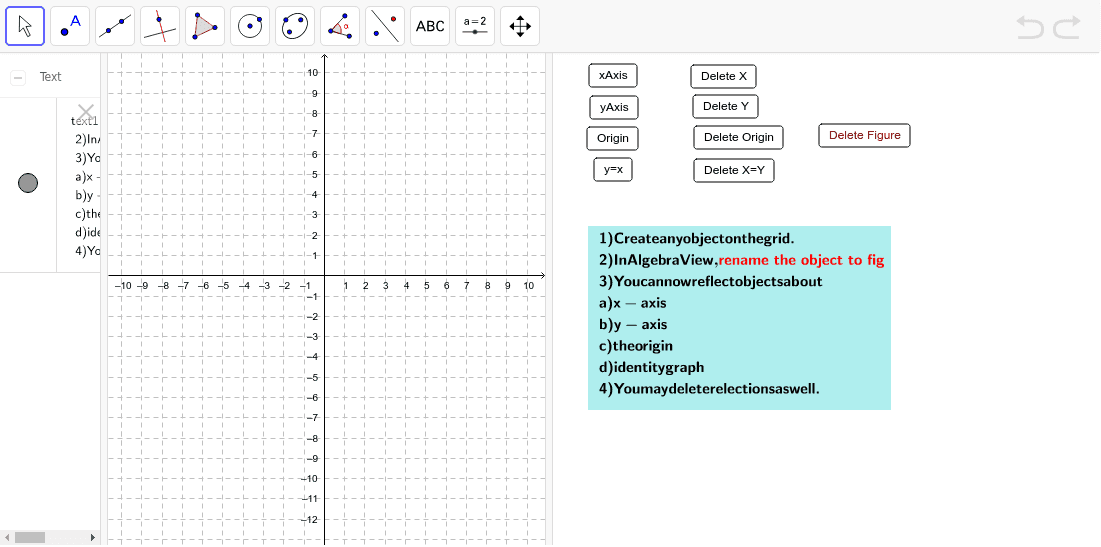The height and width of the screenshot is (547, 1101).
Task: Click the y=x reflection button
Action: point(613,169)
